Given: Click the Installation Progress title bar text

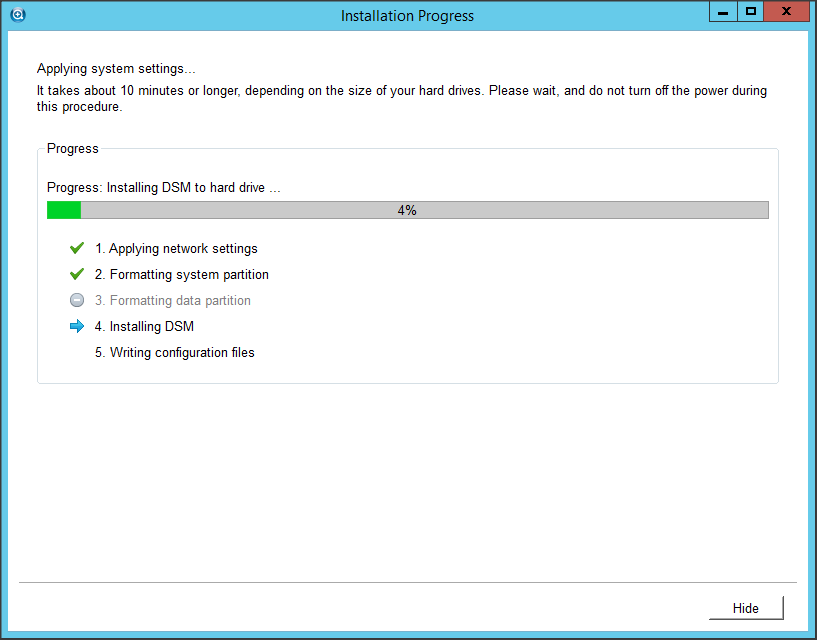Looking at the screenshot, I should coord(407,15).
